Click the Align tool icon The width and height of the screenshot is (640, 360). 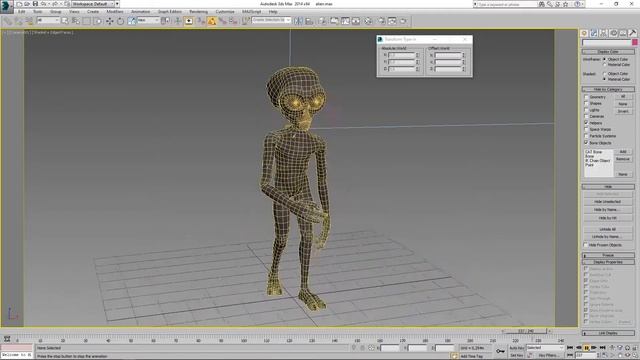(309, 21)
